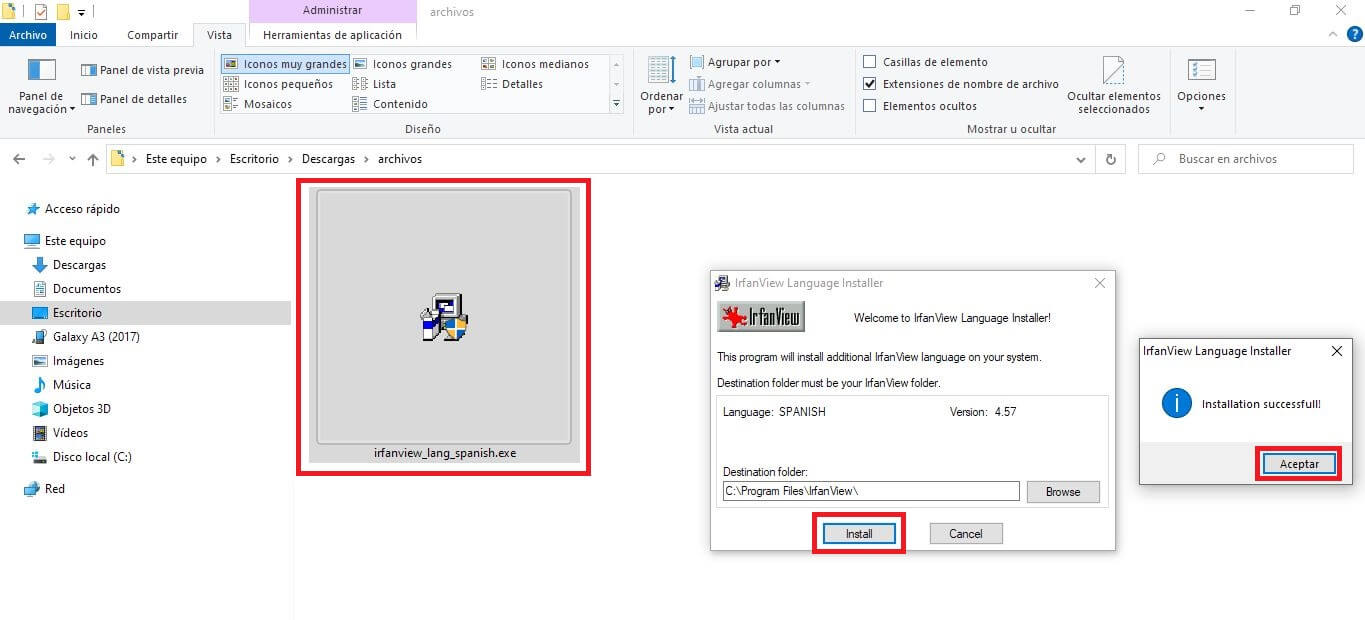Switch to the Vista tab
This screenshot has height=620, width=1365.
(219, 35)
